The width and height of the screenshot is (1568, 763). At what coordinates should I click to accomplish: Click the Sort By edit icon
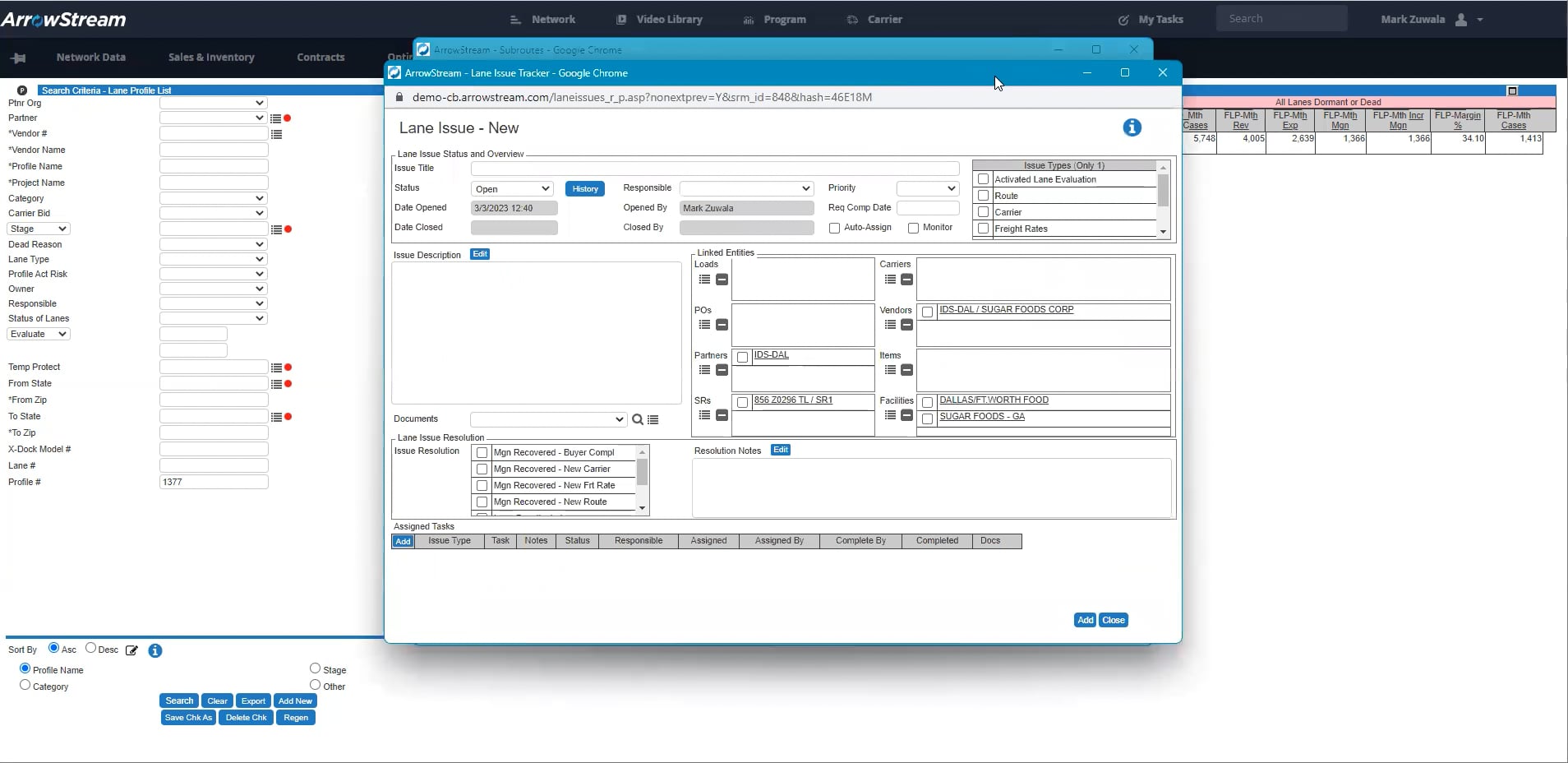point(131,650)
